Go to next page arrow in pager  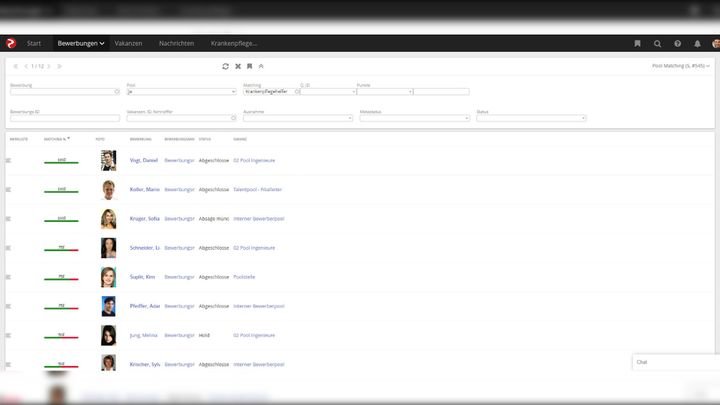(49, 66)
